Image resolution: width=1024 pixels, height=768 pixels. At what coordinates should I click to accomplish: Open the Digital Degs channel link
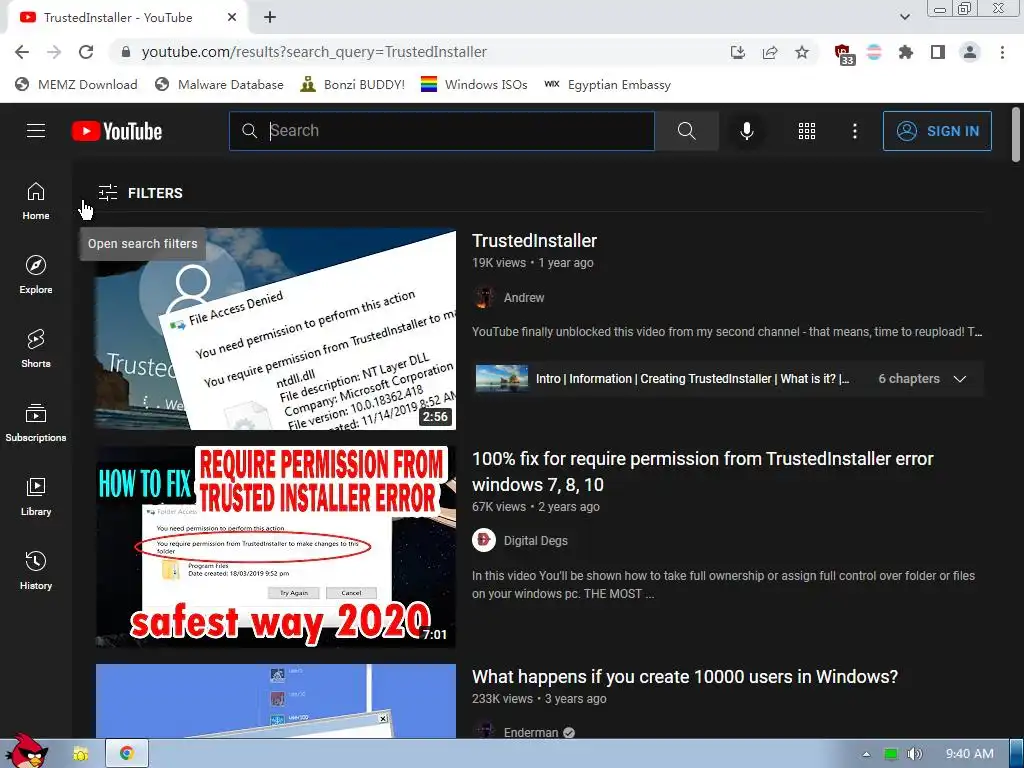(536, 541)
